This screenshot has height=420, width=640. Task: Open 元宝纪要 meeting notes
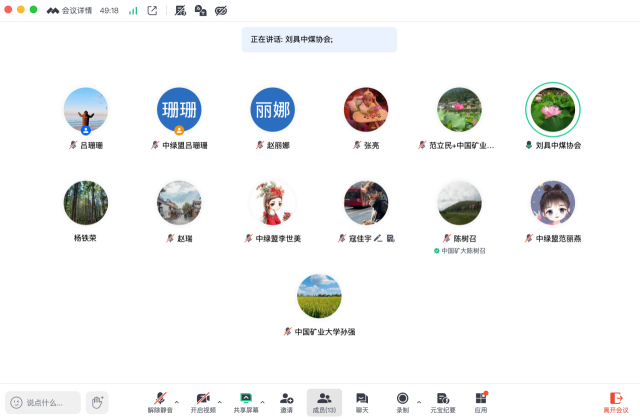point(443,398)
